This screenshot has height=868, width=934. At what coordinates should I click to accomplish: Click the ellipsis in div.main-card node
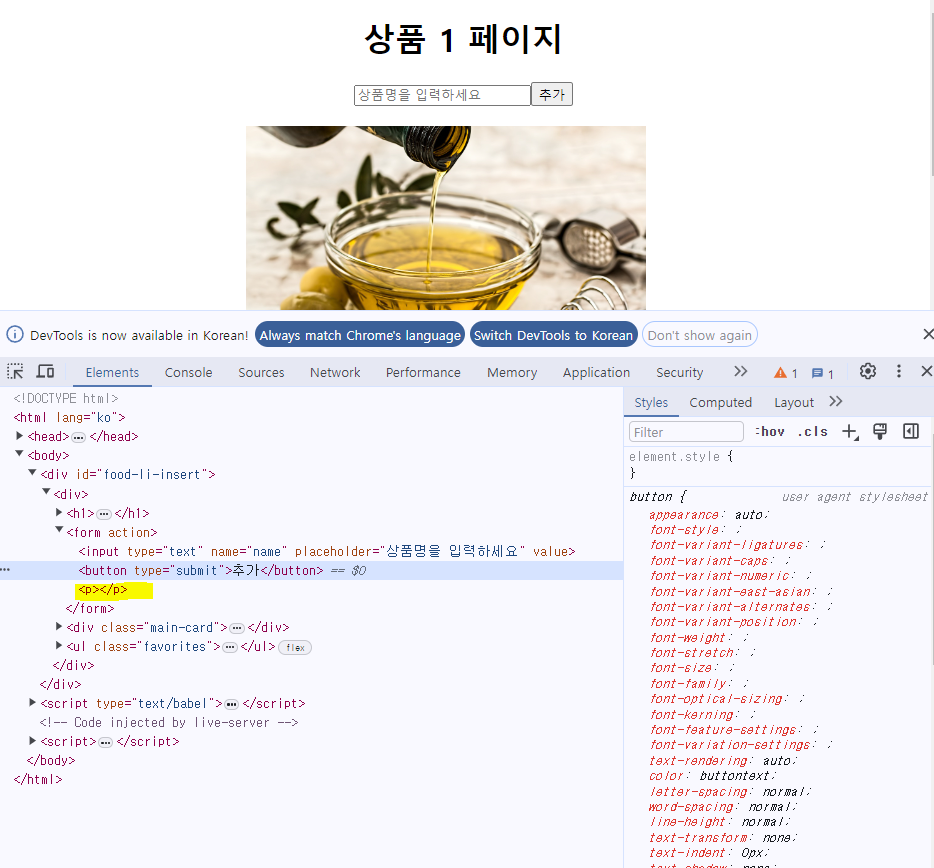[237, 628]
